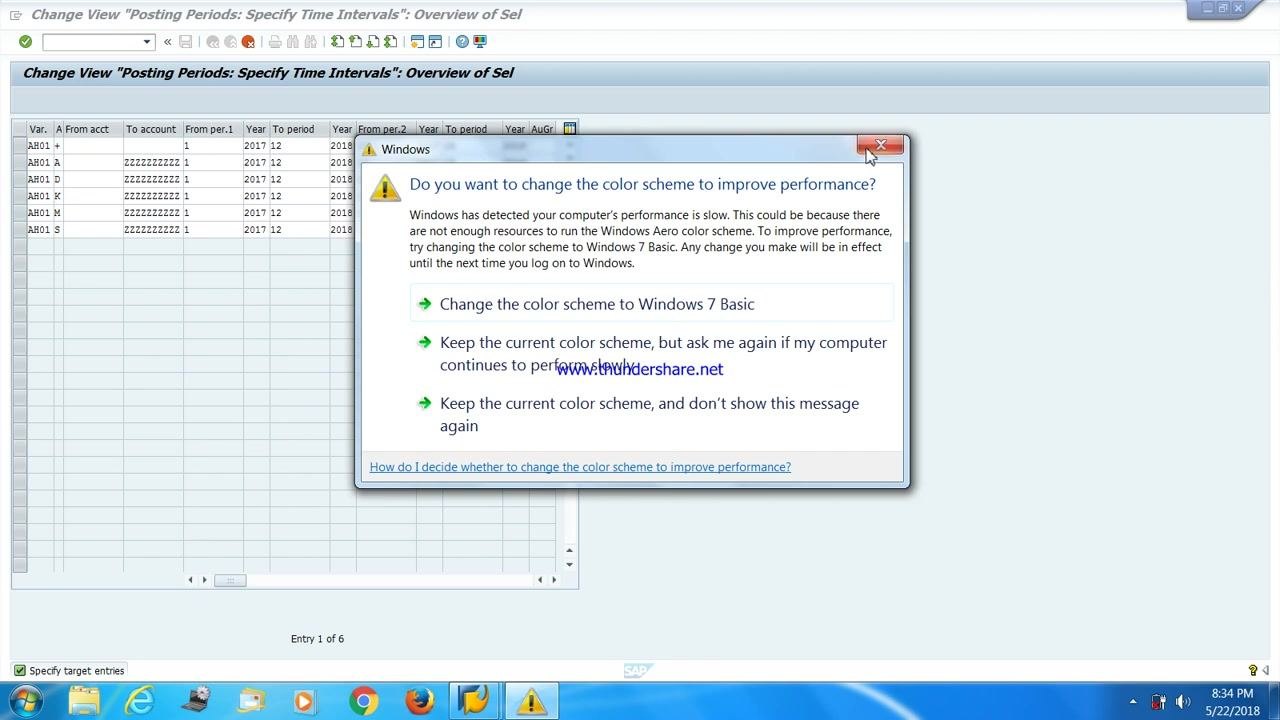
Task: Open Internet Explorer from the taskbar
Action: (140, 701)
